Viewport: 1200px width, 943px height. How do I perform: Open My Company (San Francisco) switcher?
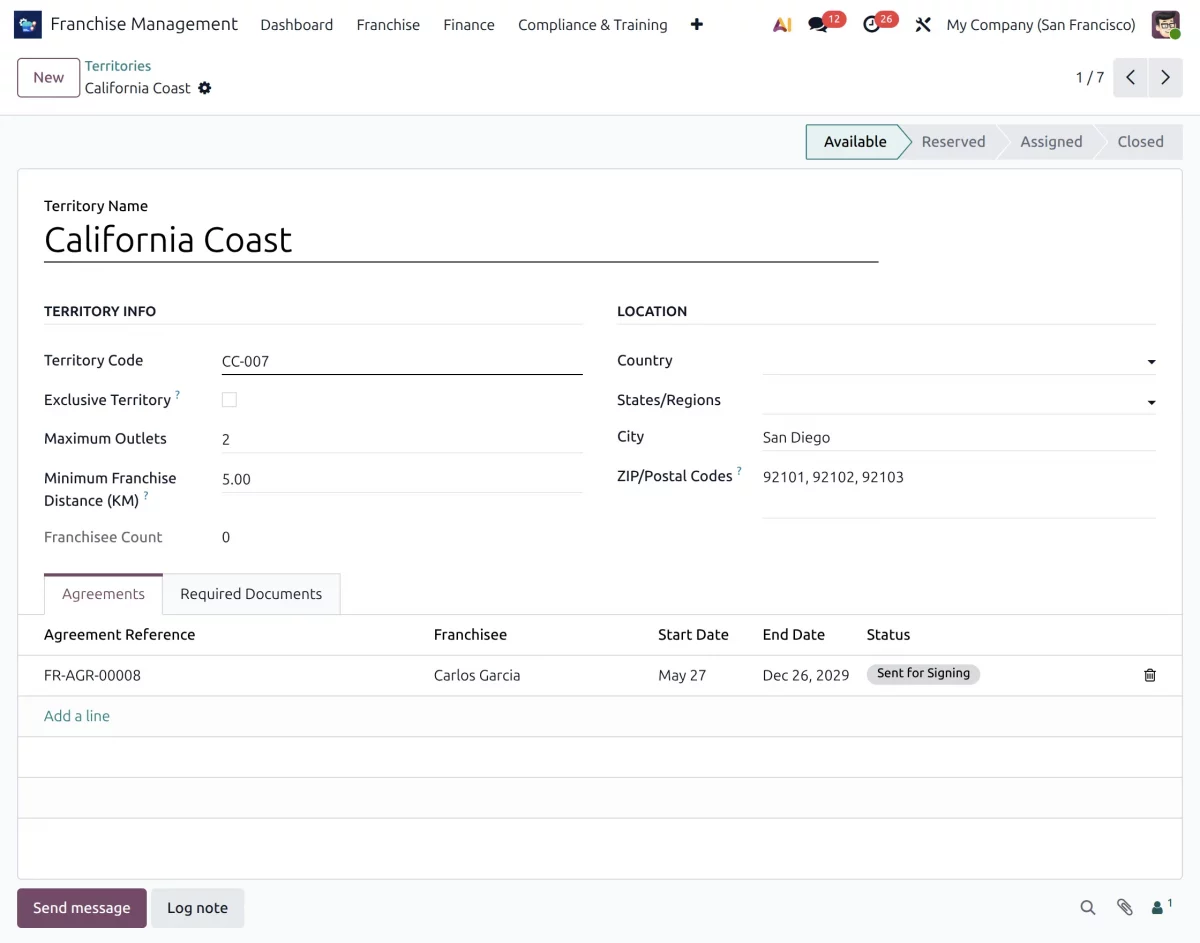pyautogui.click(x=1041, y=25)
